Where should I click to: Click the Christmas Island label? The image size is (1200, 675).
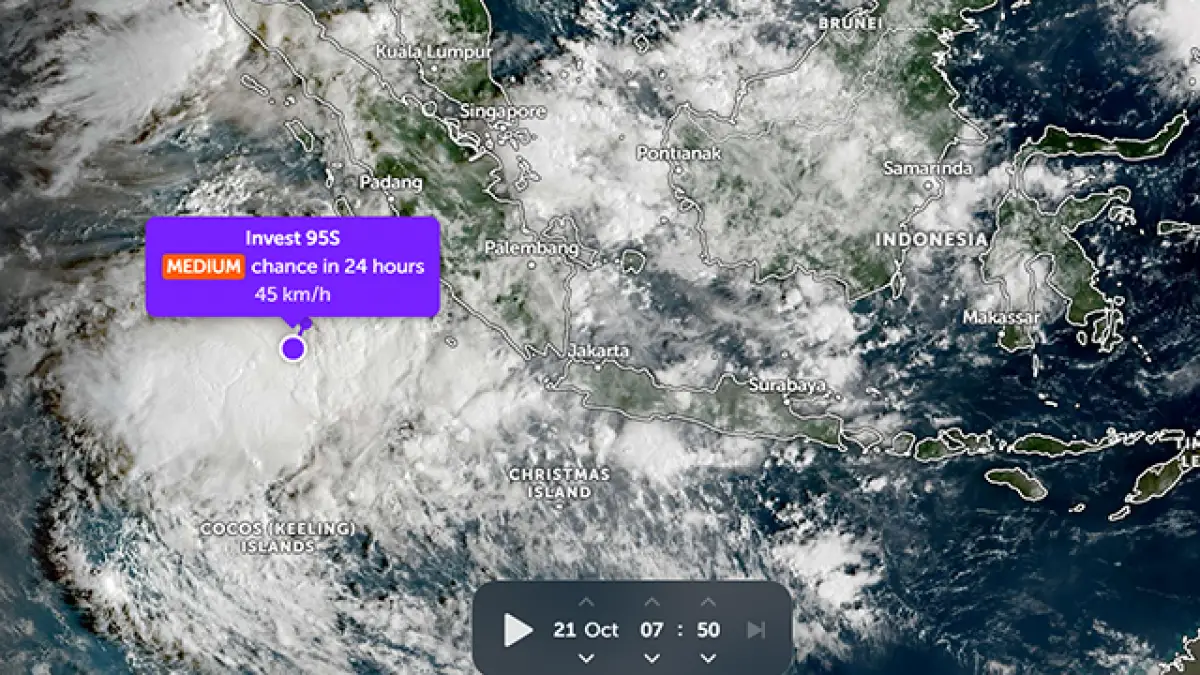tap(559, 483)
